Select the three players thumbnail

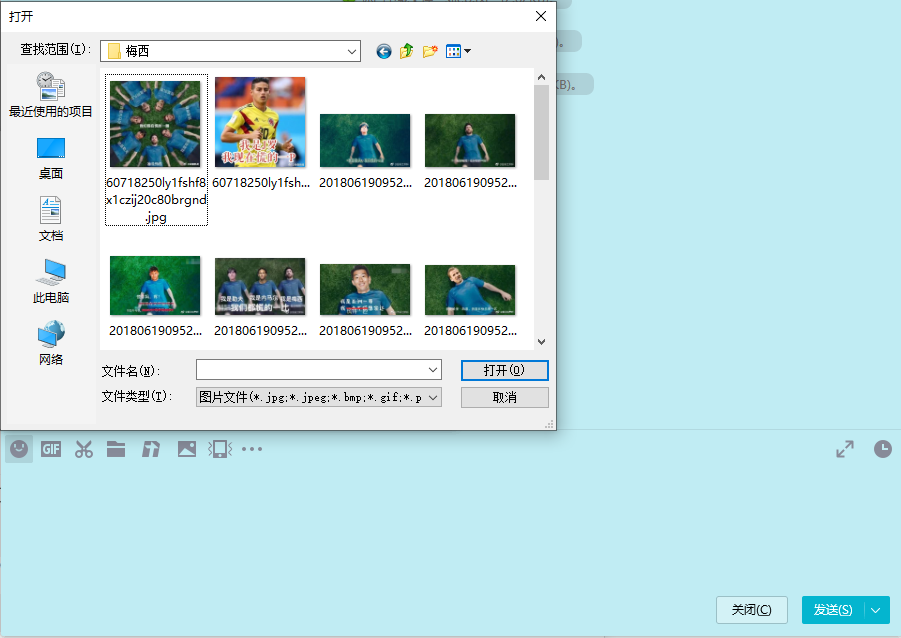click(260, 286)
